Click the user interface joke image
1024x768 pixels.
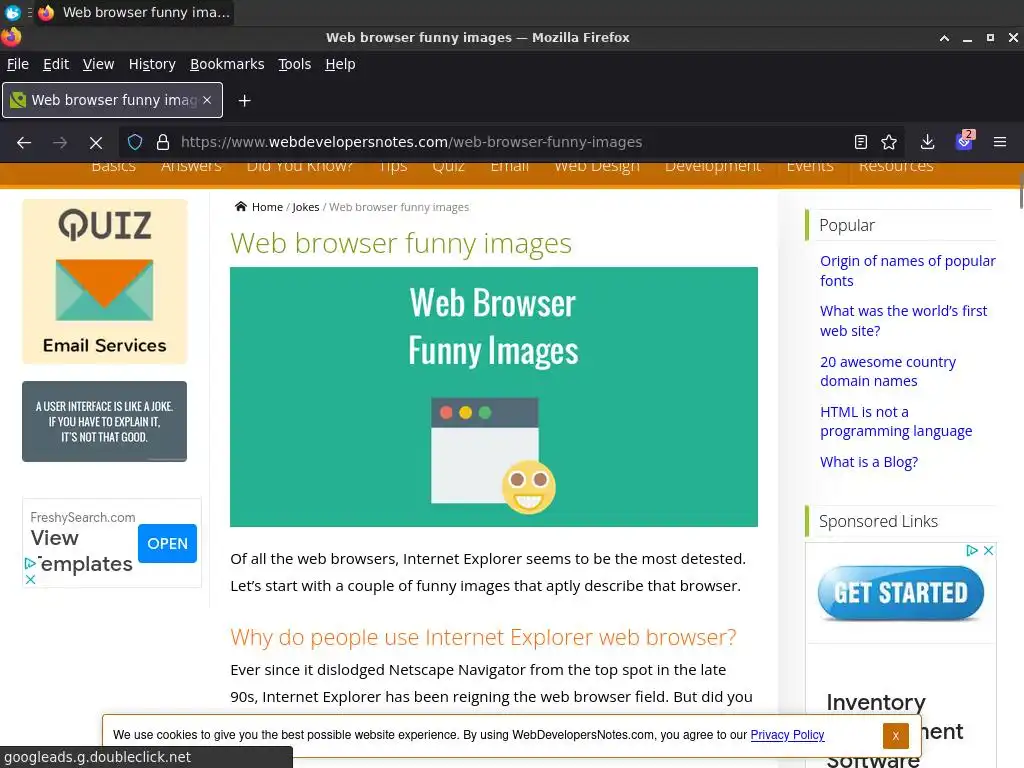coord(104,421)
